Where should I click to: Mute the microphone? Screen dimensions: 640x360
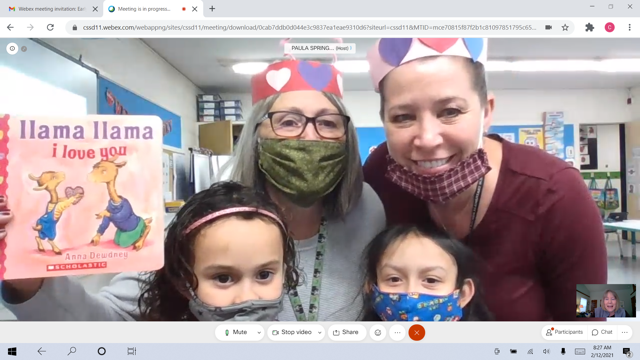click(x=236, y=333)
